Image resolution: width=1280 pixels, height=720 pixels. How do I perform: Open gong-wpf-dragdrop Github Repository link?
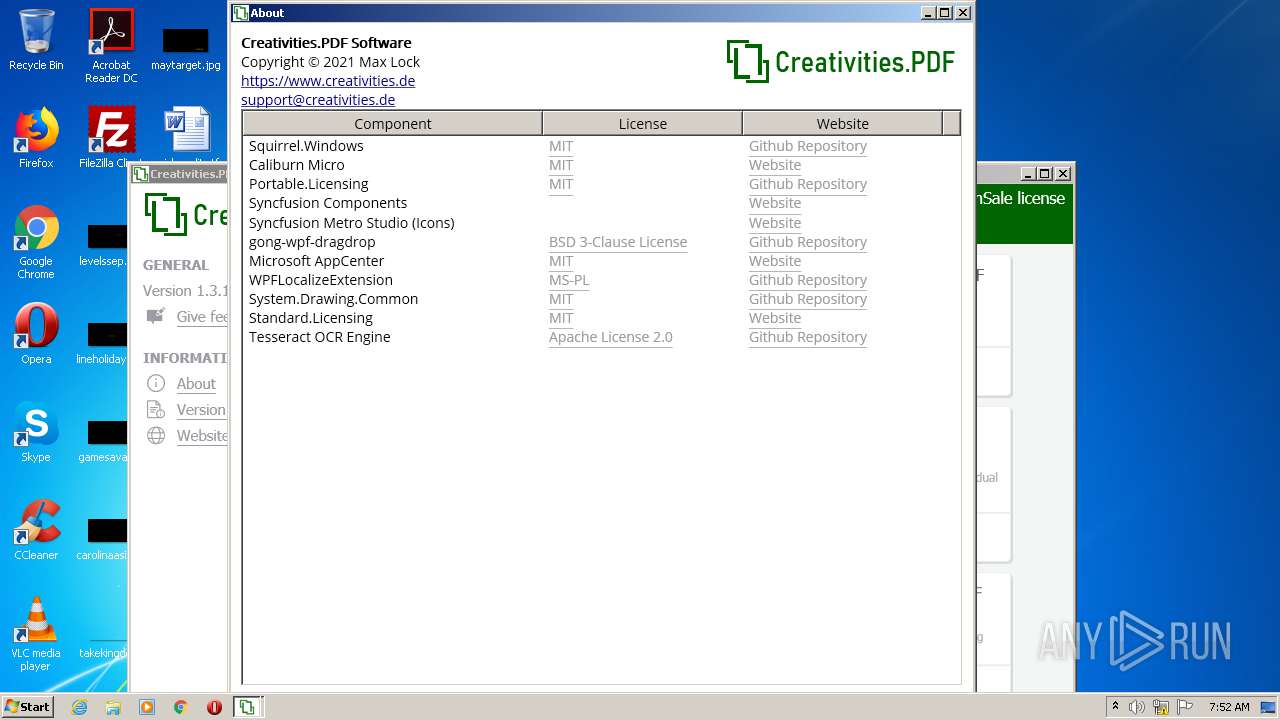(x=808, y=242)
